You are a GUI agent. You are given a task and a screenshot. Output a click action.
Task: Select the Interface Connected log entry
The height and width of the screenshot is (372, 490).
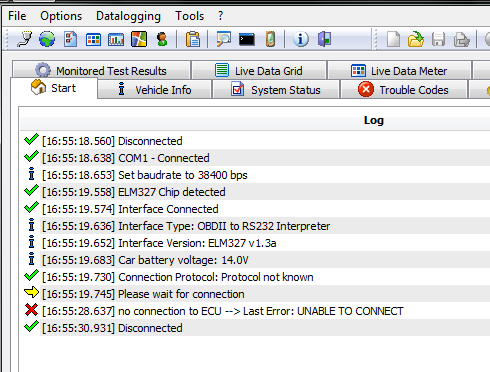(x=255, y=209)
